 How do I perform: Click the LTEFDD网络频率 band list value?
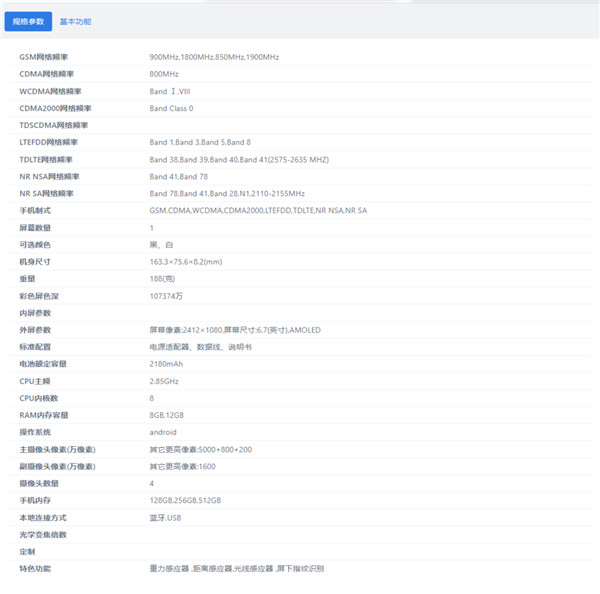click(200, 142)
